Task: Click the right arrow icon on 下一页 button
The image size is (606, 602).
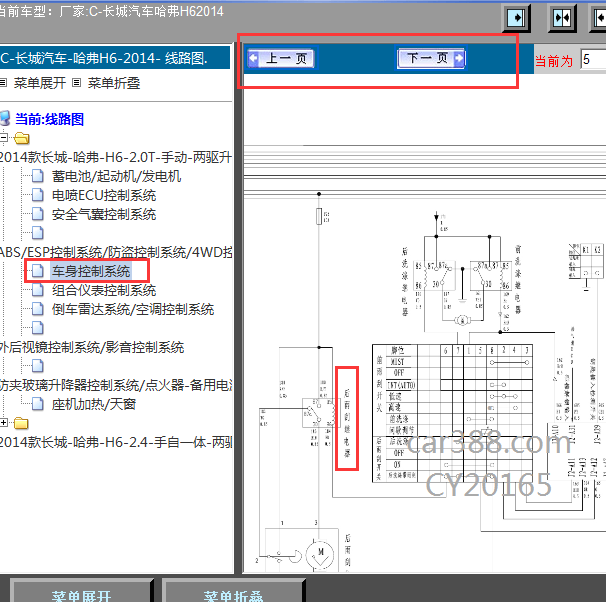Action: [x=459, y=58]
